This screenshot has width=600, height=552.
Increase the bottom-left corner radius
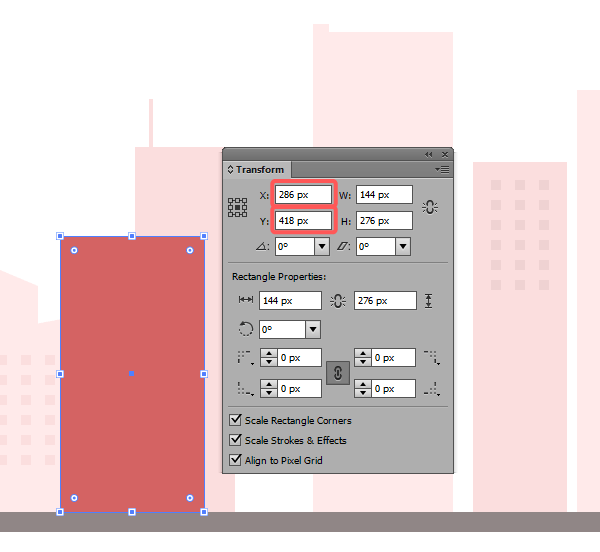pyautogui.click(x=269, y=384)
